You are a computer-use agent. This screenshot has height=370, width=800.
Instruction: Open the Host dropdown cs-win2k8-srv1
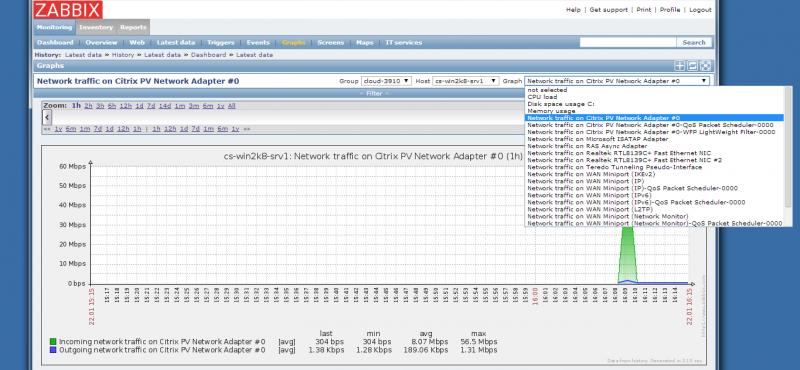466,81
